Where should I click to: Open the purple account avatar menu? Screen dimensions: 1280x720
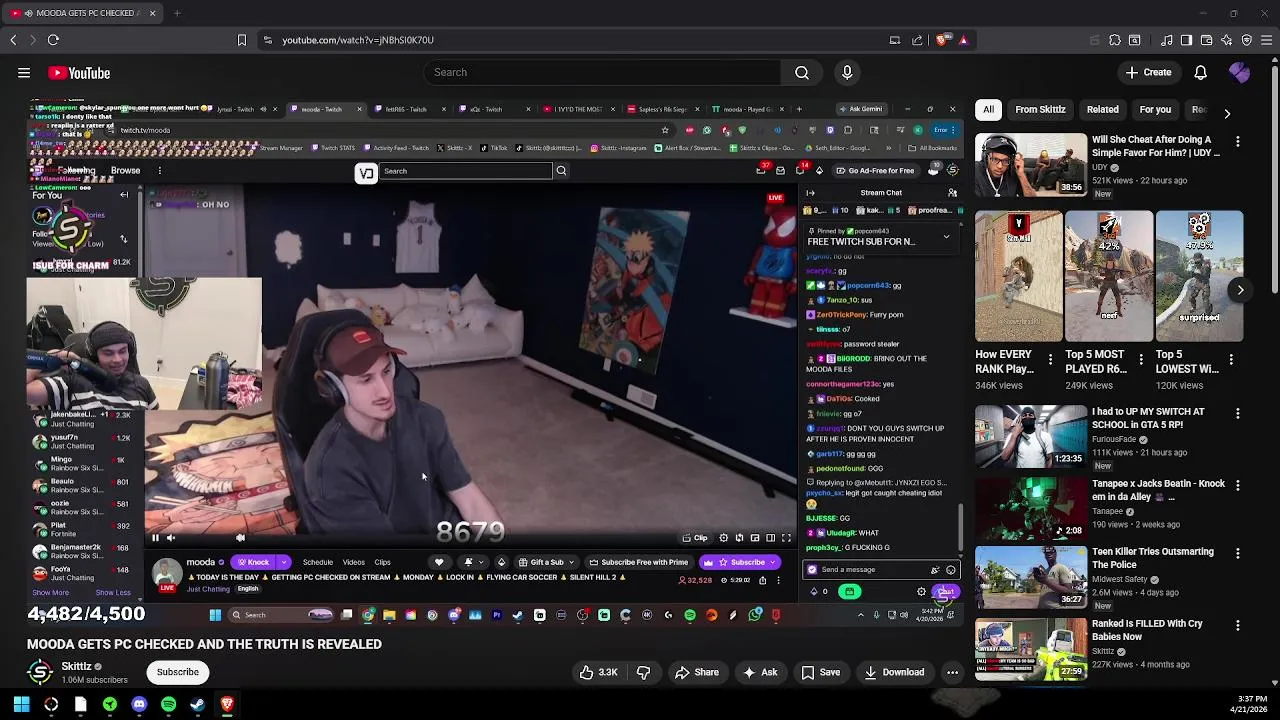[1239, 72]
